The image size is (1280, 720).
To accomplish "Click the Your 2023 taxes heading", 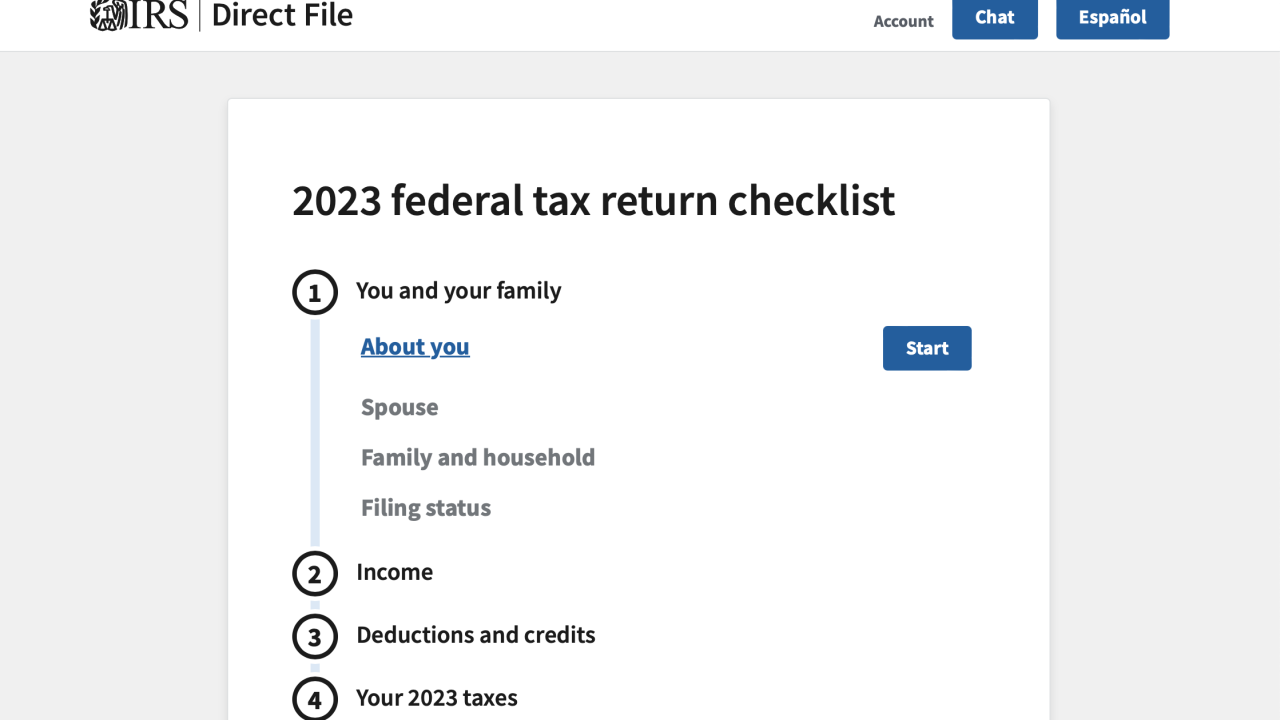I will 437,697.
